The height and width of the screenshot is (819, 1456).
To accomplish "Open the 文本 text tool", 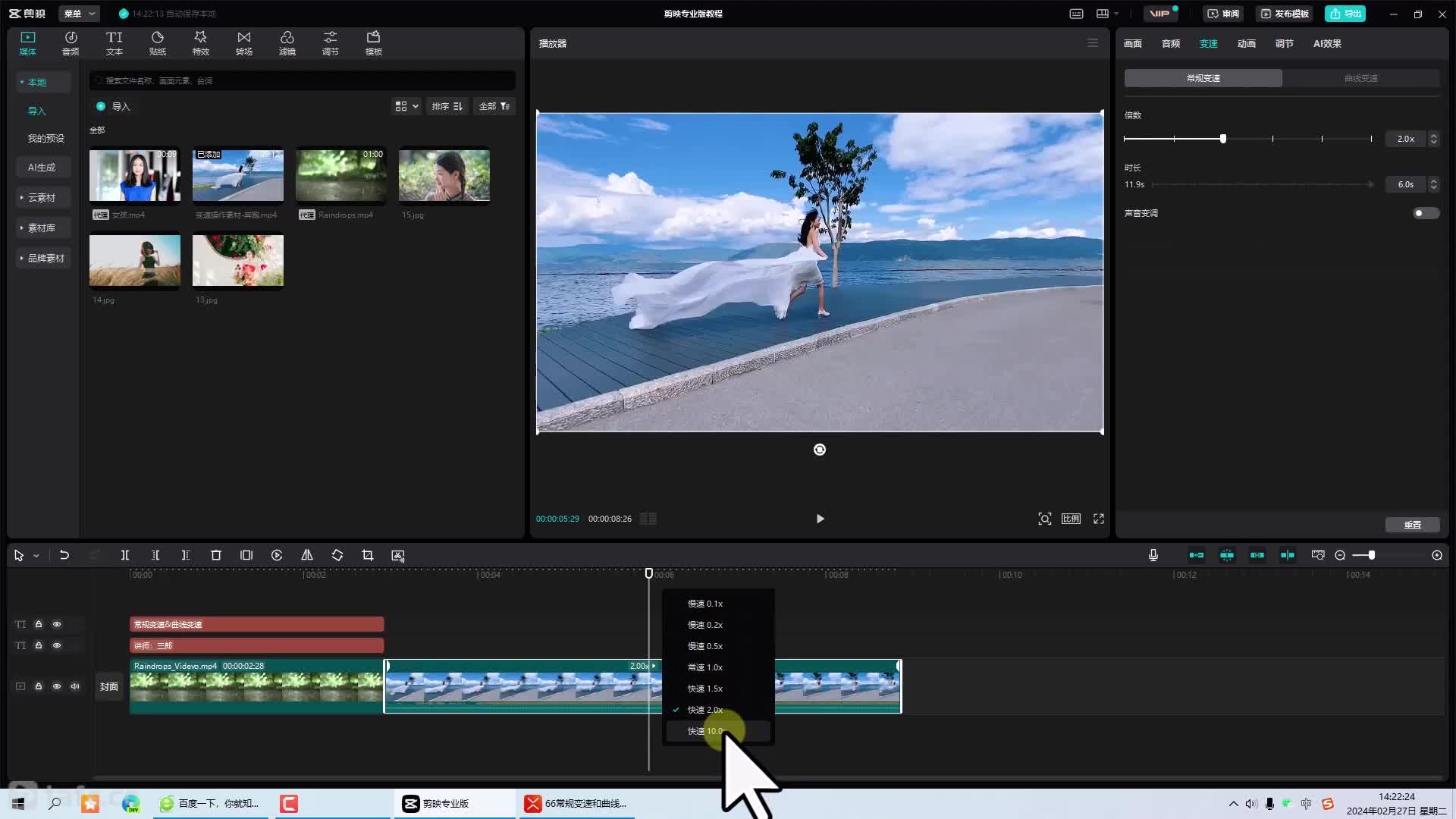I will 114,43.
